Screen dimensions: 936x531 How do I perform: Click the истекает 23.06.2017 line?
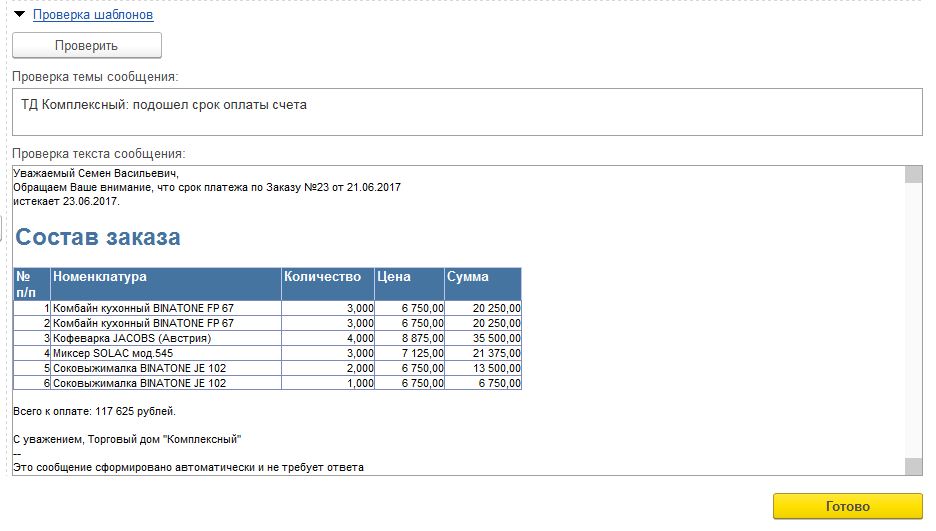pyautogui.click(x=66, y=201)
